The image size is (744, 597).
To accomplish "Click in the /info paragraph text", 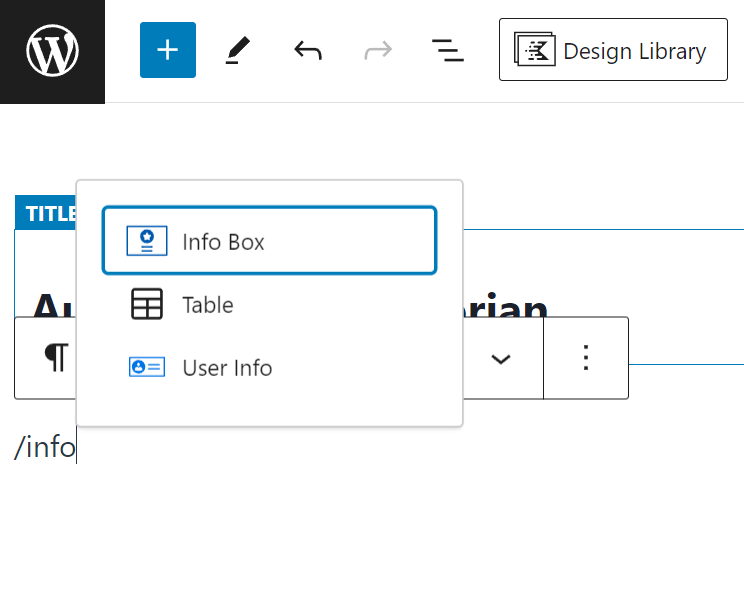I will tap(45, 447).
